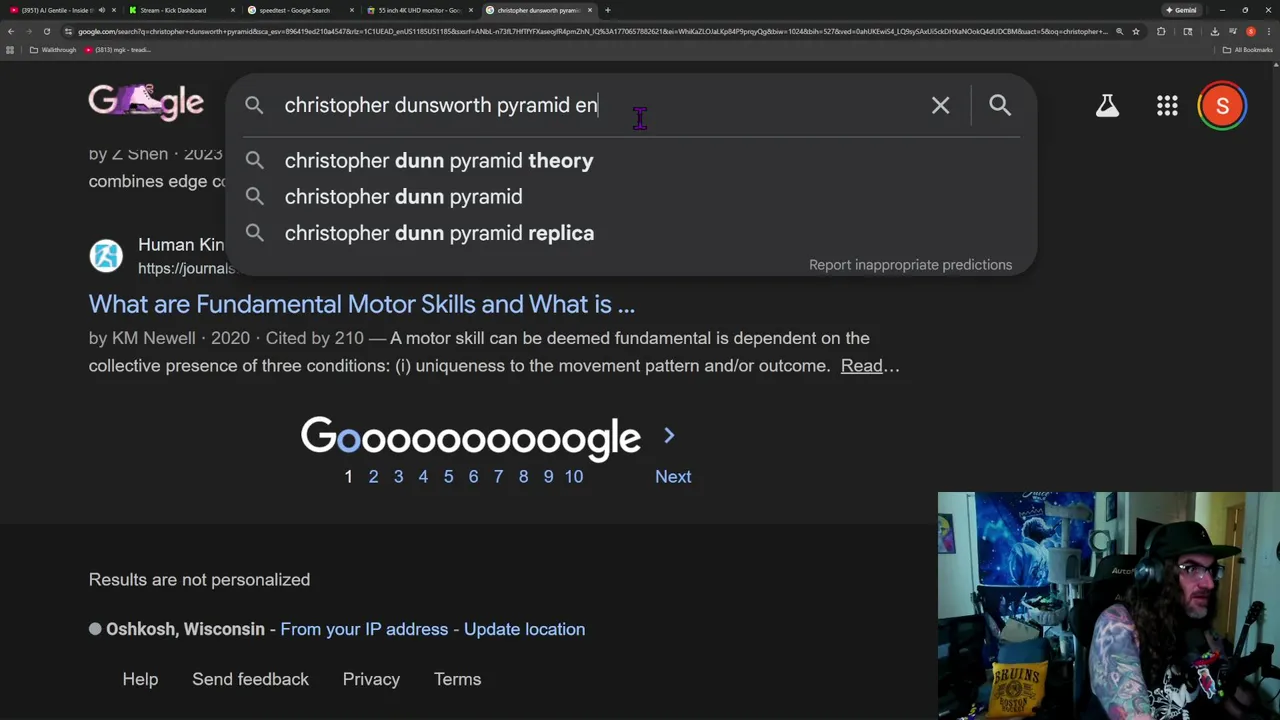1280x720 pixels.
Task: Go to results page 9
Action: [548, 477]
